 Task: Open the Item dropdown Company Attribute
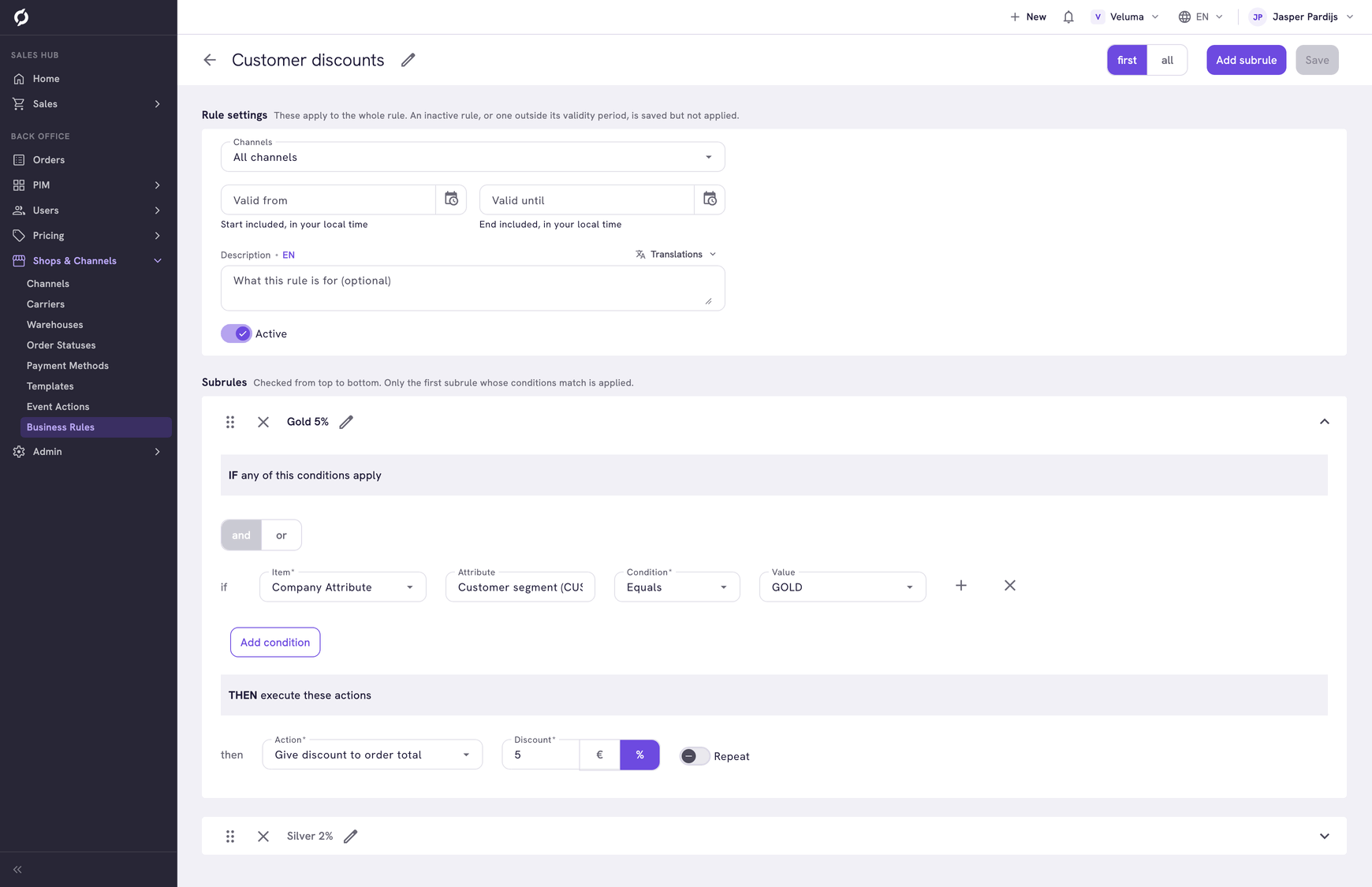click(343, 587)
